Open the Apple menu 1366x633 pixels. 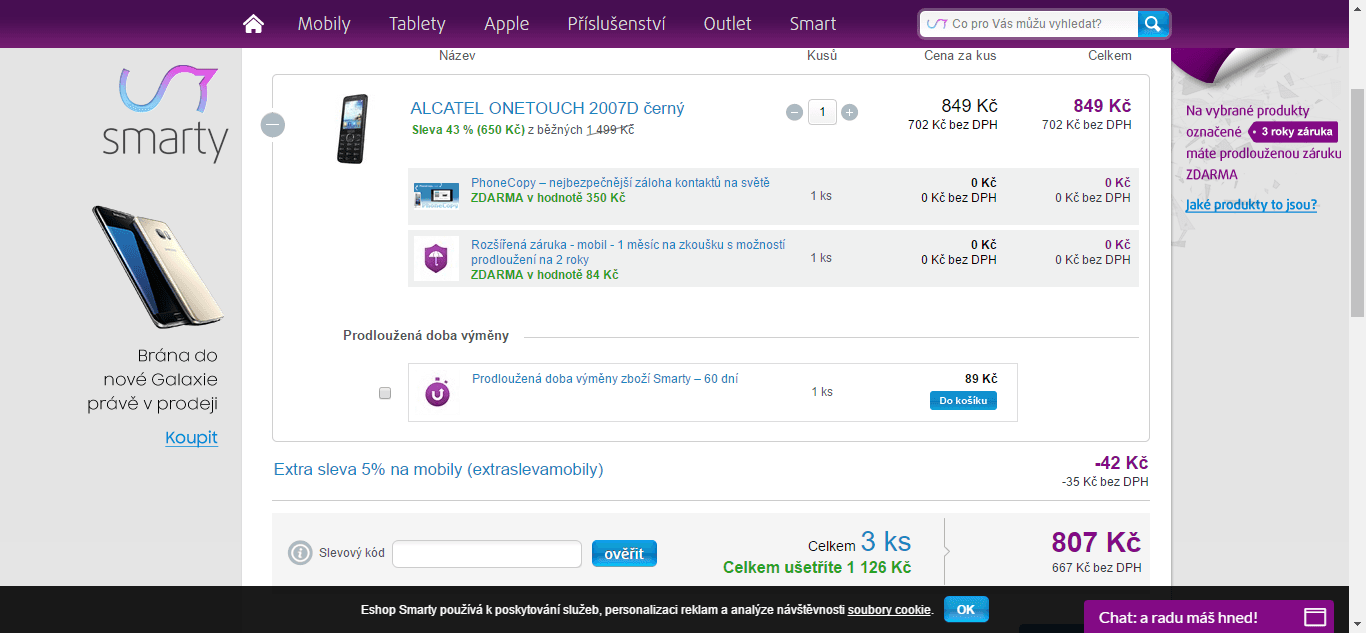tap(507, 23)
